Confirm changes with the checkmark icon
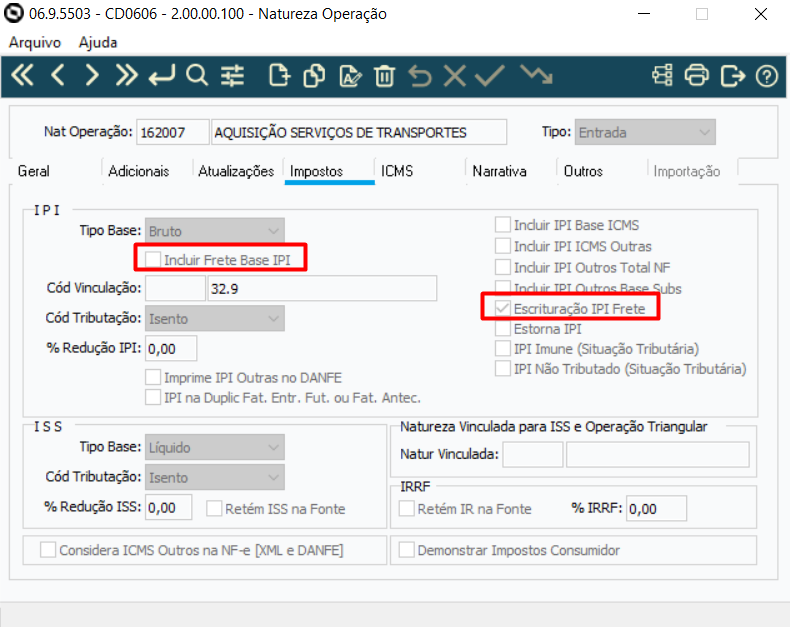Viewport: 790px width, 627px height. click(489, 76)
